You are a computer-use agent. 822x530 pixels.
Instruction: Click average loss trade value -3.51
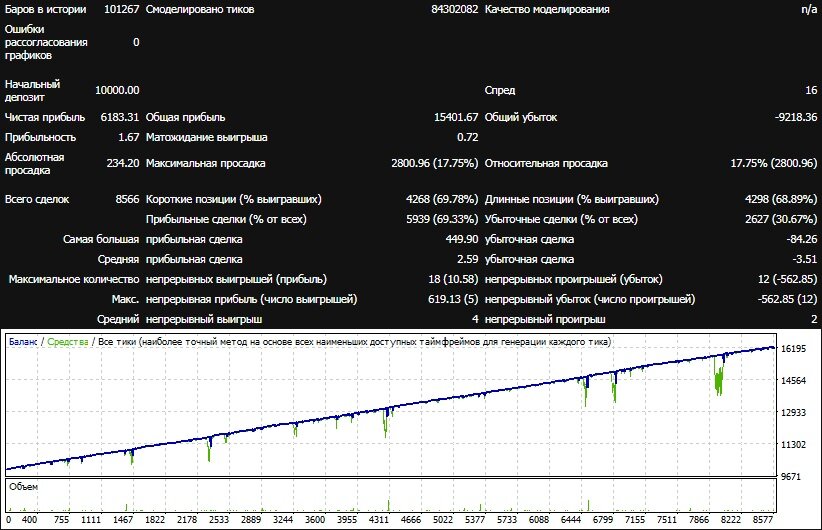(805, 259)
